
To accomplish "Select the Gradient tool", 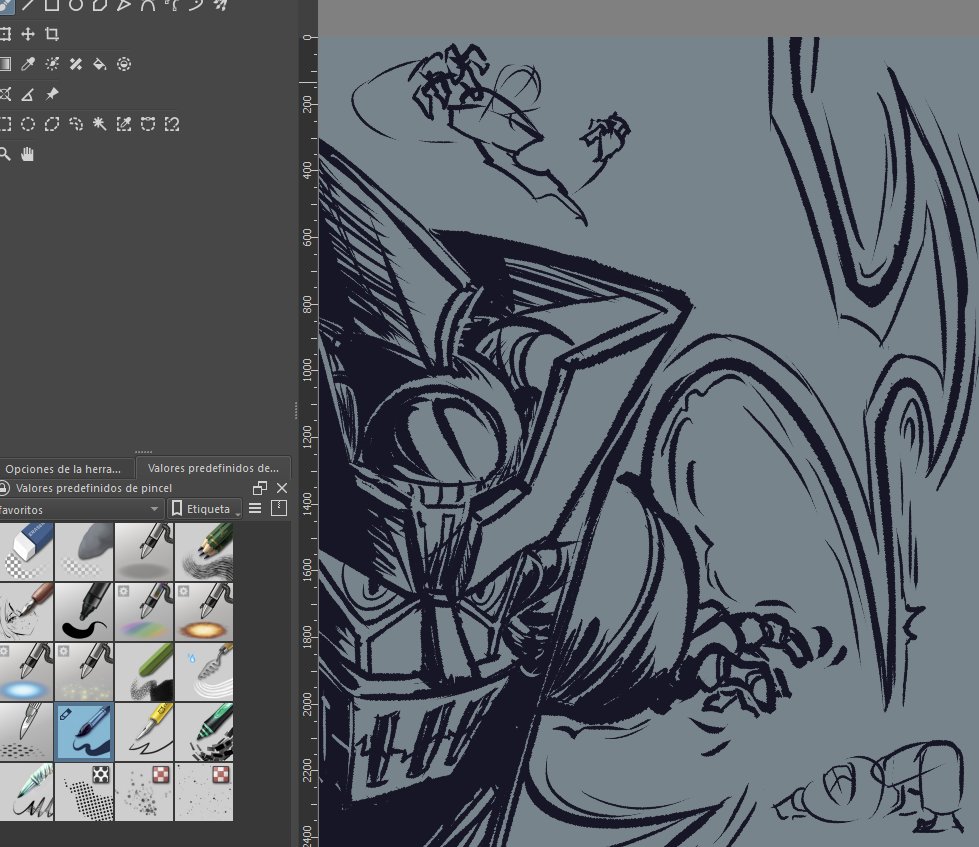I will (x=5, y=64).
